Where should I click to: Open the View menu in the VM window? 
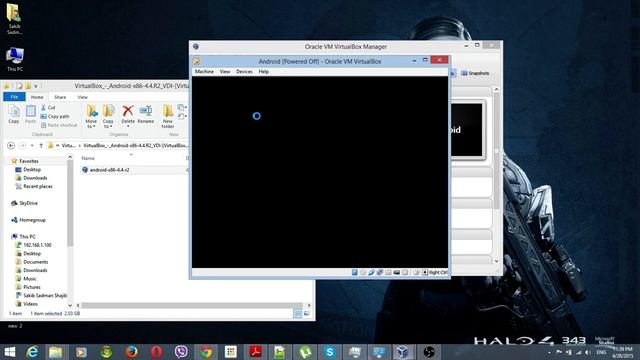pyautogui.click(x=225, y=71)
